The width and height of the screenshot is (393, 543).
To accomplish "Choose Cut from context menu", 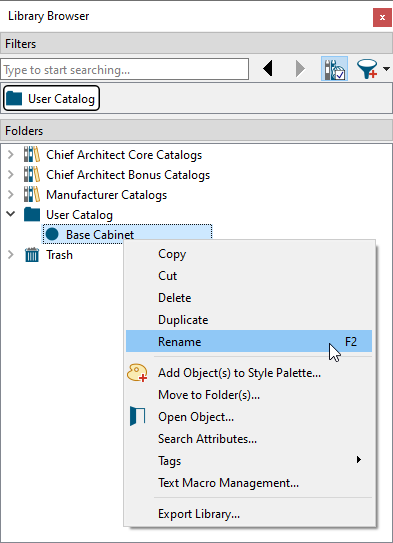I will pyautogui.click(x=249, y=276).
